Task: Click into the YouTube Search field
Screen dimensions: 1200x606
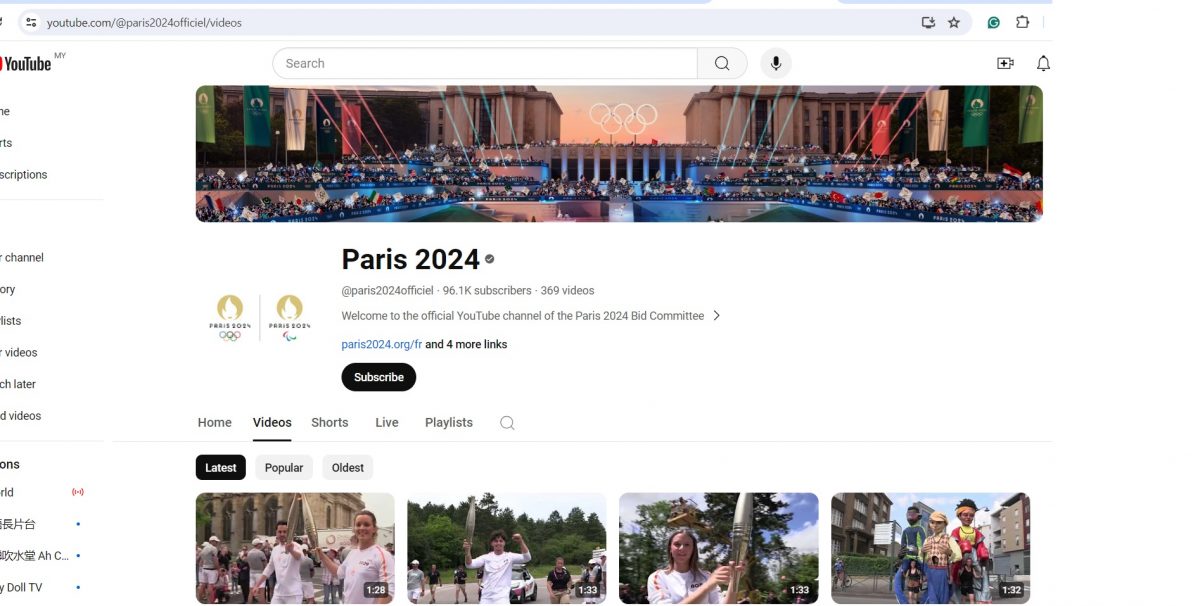Action: click(485, 63)
